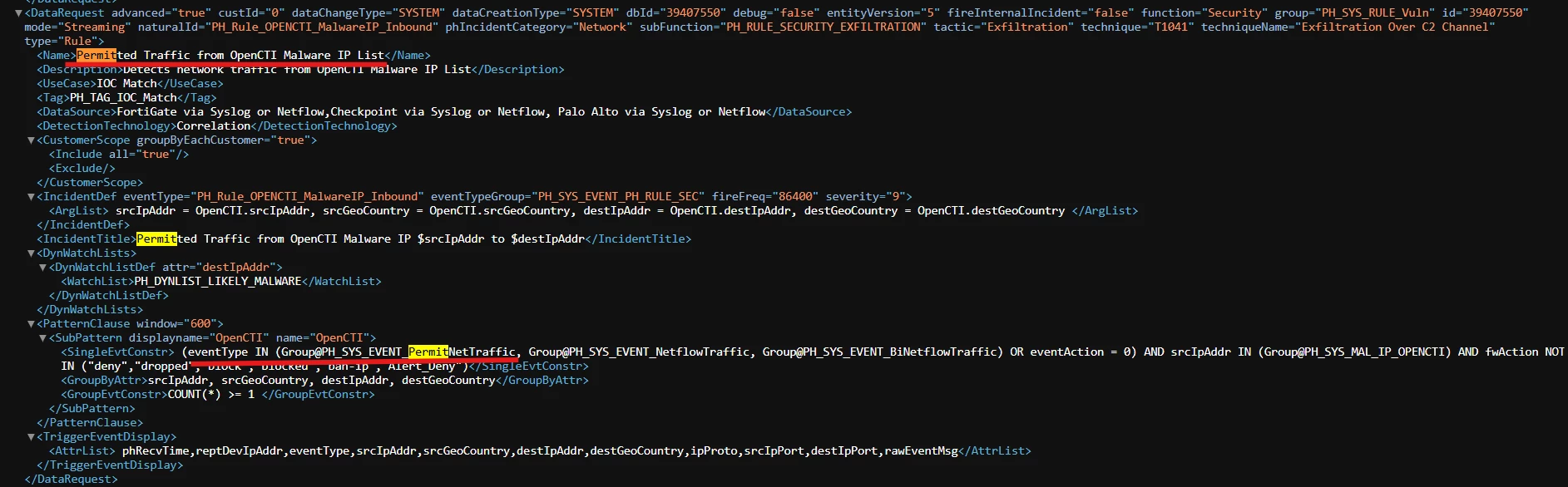Click the closing DynWatchListDef tag

(109, 296)
